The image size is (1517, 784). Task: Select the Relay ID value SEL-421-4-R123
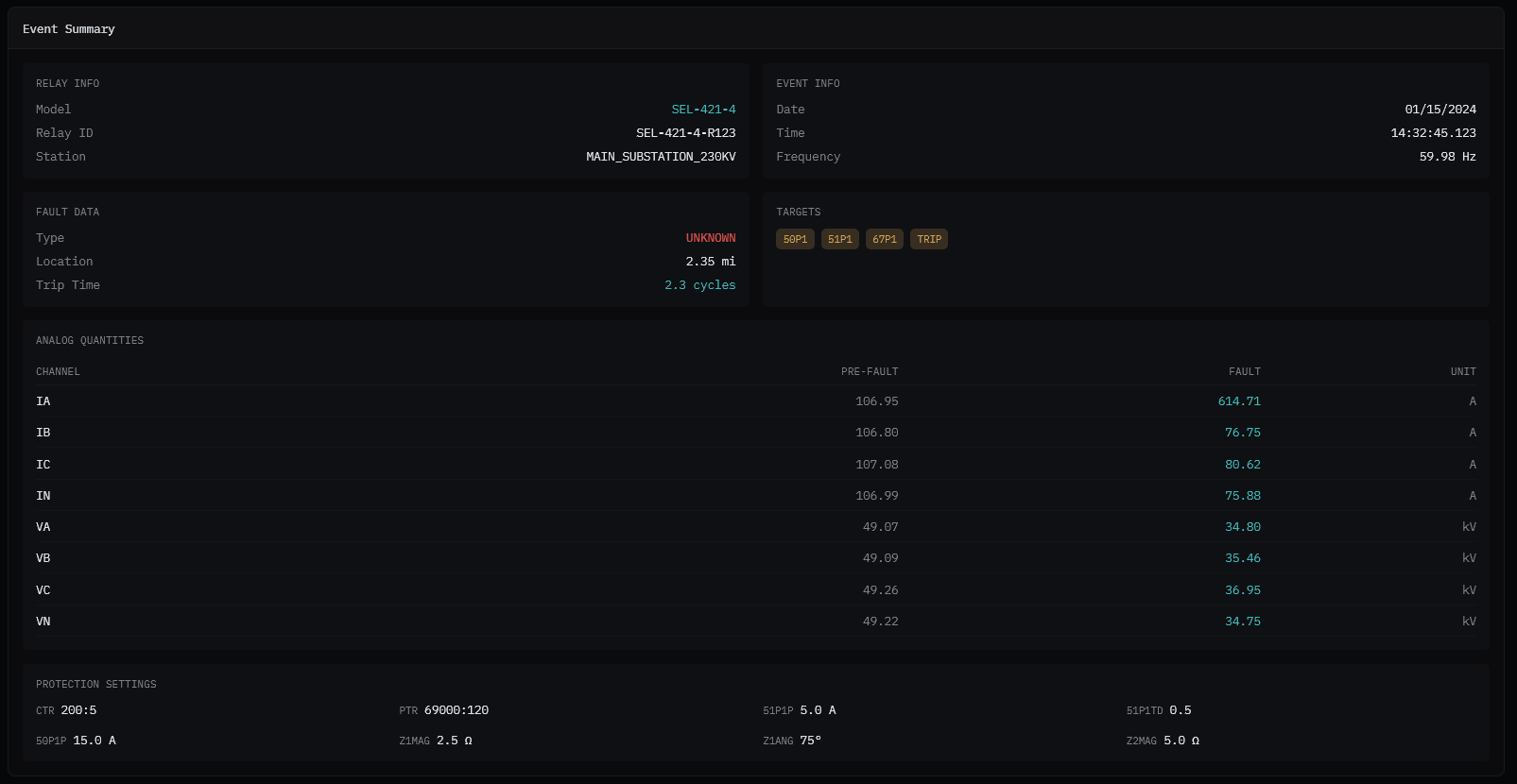click(686, 133)
